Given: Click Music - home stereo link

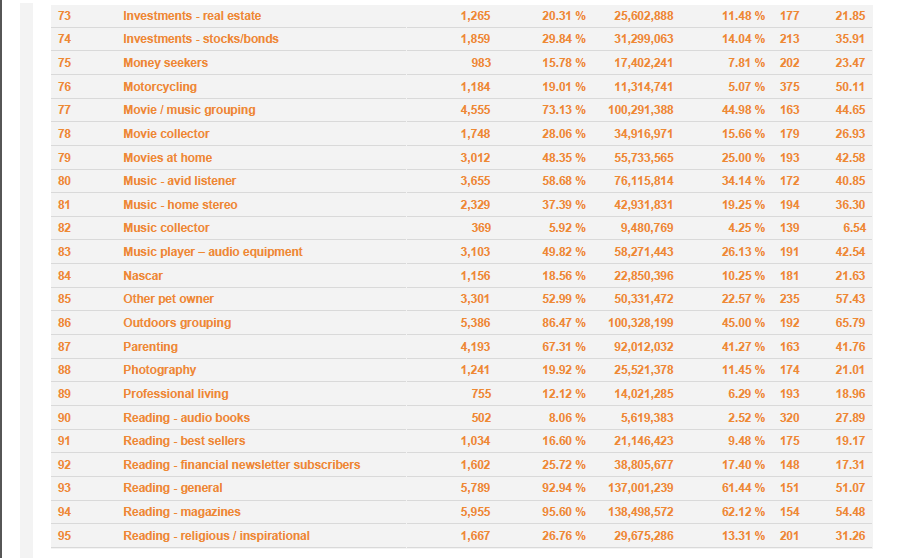Looking at the screenshot, I should click(x=180, y=205).
